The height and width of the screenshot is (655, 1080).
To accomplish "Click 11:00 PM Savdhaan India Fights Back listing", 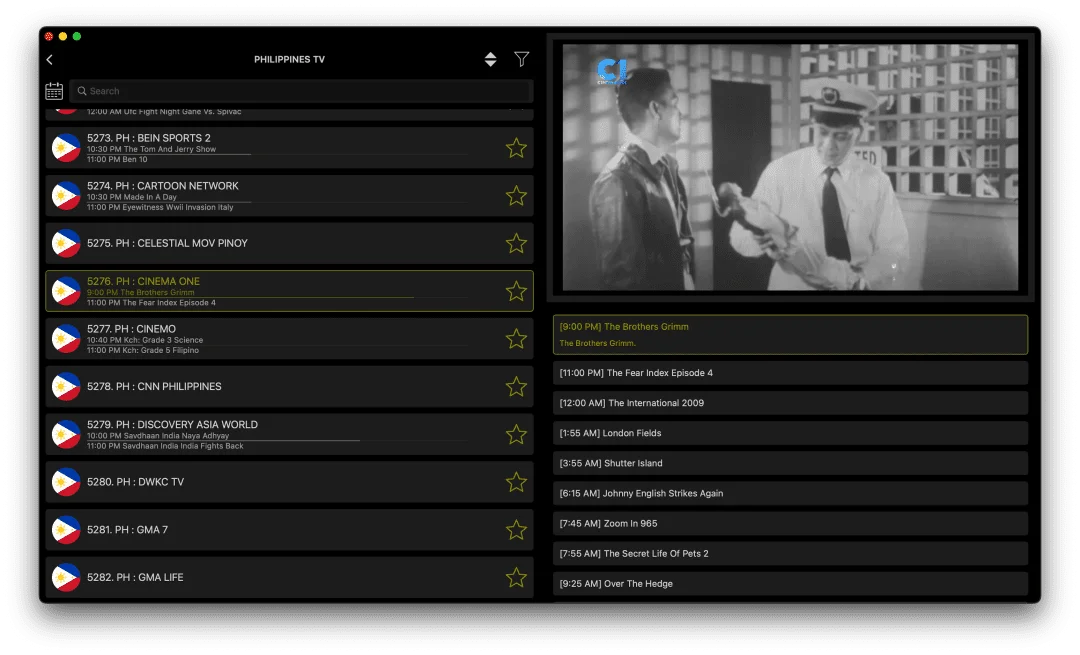I will point(165,446).
